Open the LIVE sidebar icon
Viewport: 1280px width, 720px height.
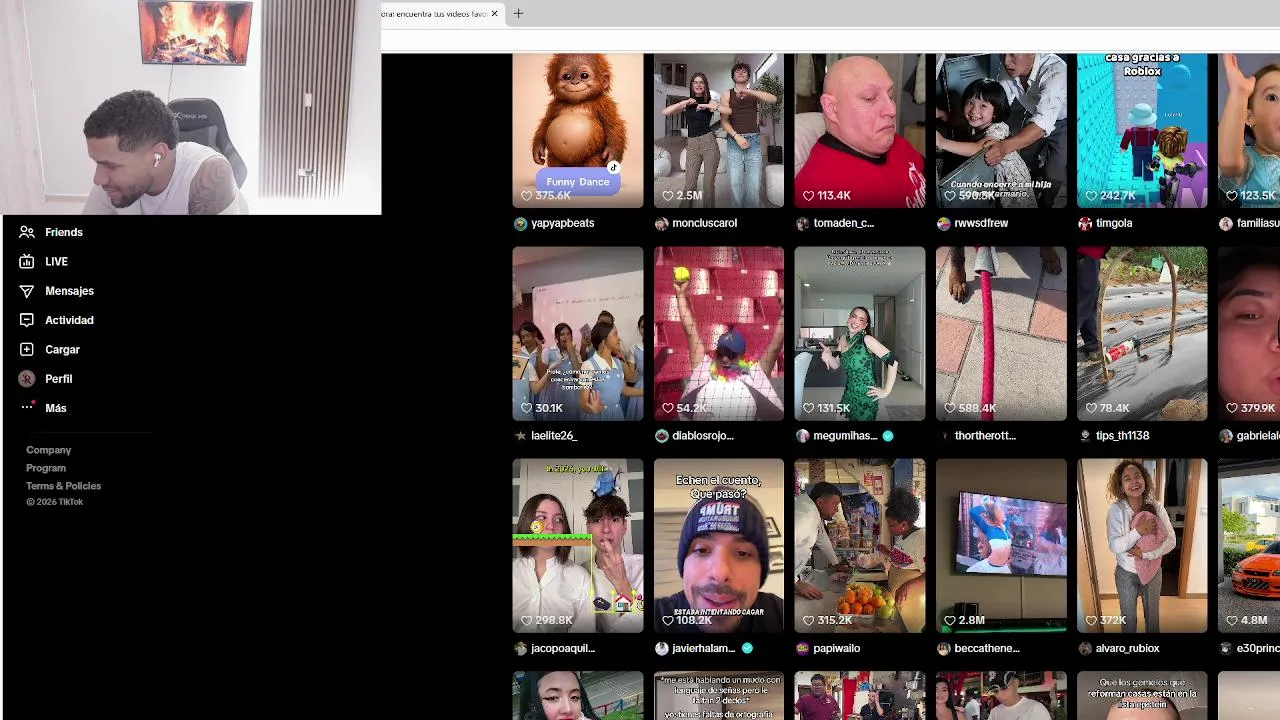[x=26, y=261]
